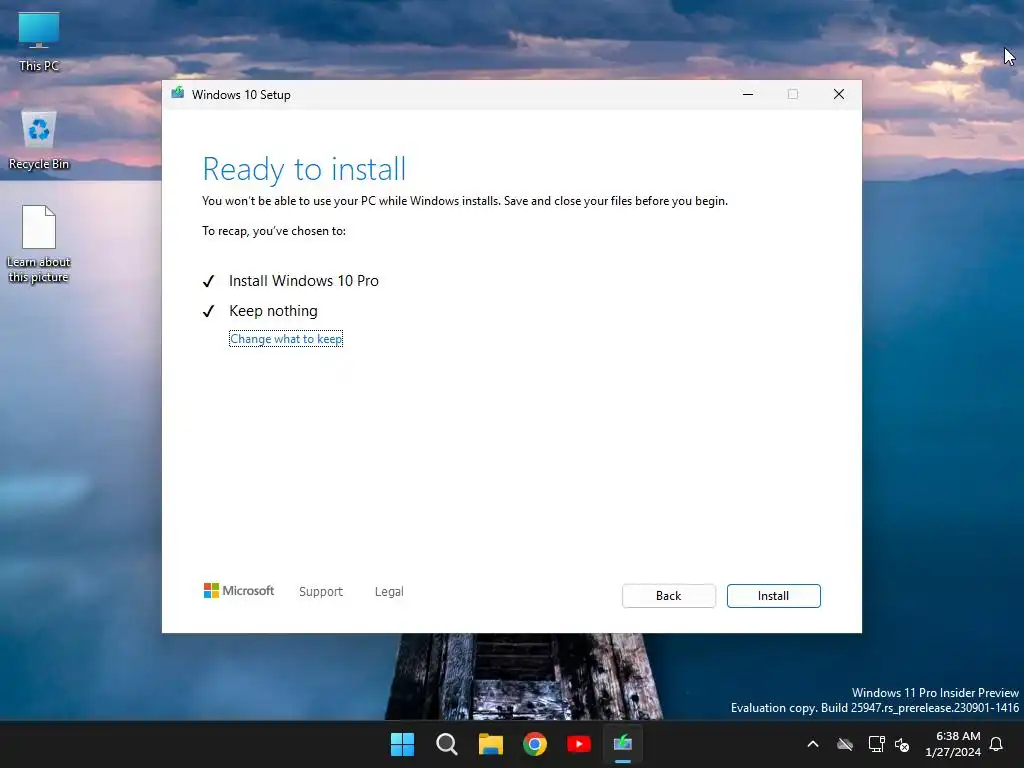Image resolution: width=1024 pixels, height=768 pixels.
Task: Open the clock showing 6:38 AM
Action: [x=953, y=744]
